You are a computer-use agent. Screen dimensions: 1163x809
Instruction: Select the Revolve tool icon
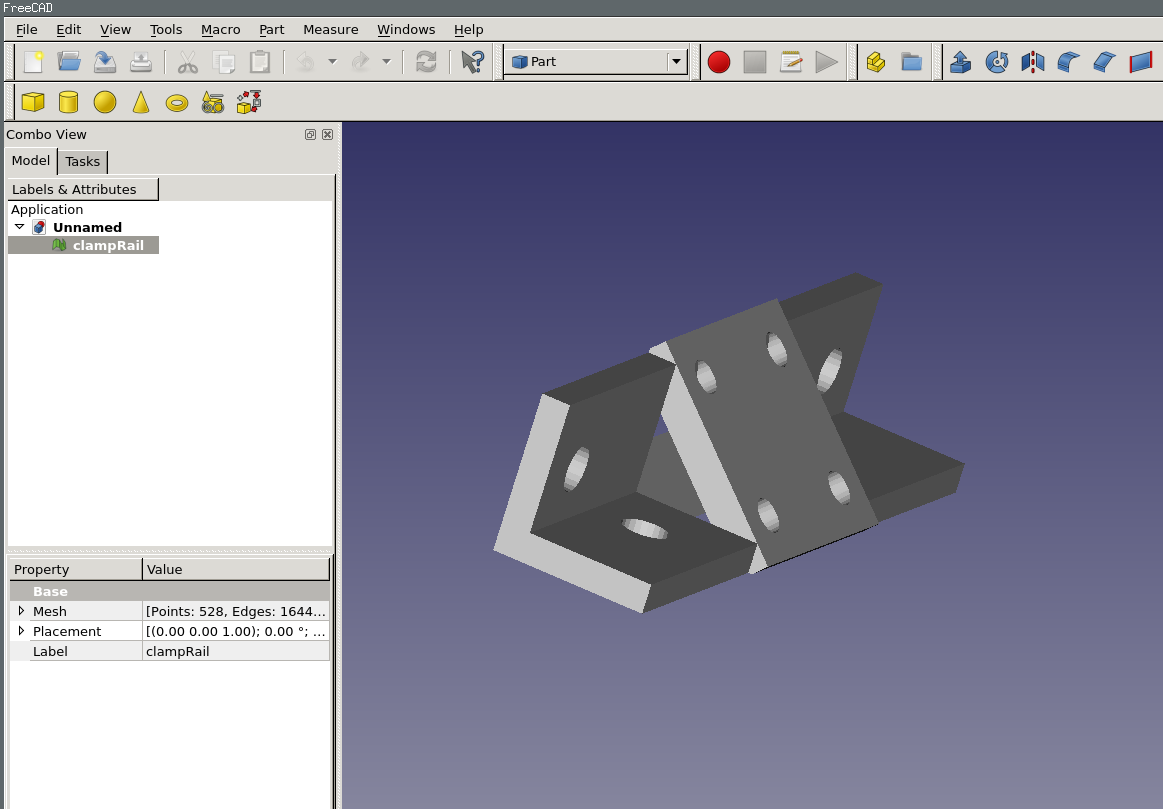pyautogui.click(x=996, y=62)
